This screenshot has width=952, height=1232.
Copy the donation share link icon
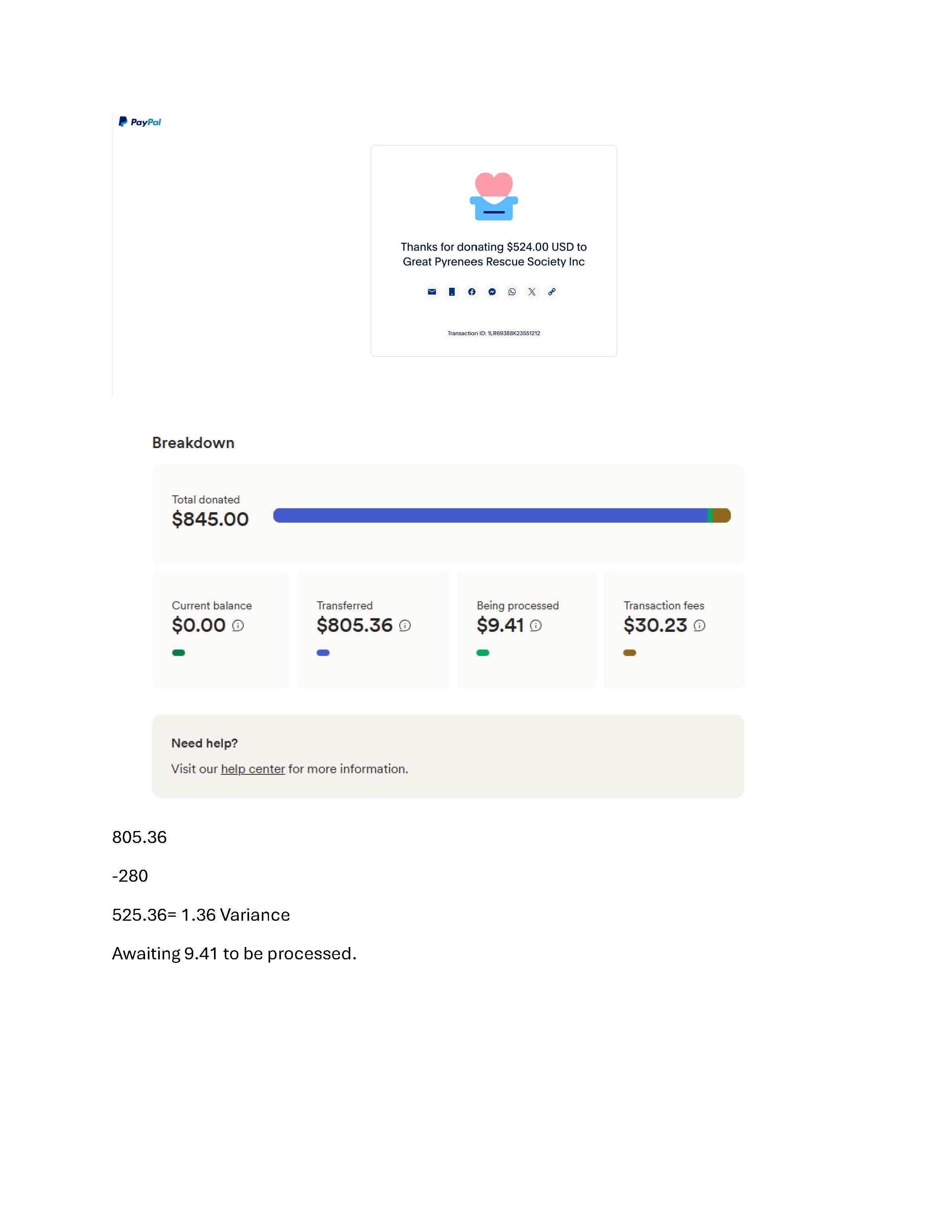pyautogui.click(x=552, y=292)
